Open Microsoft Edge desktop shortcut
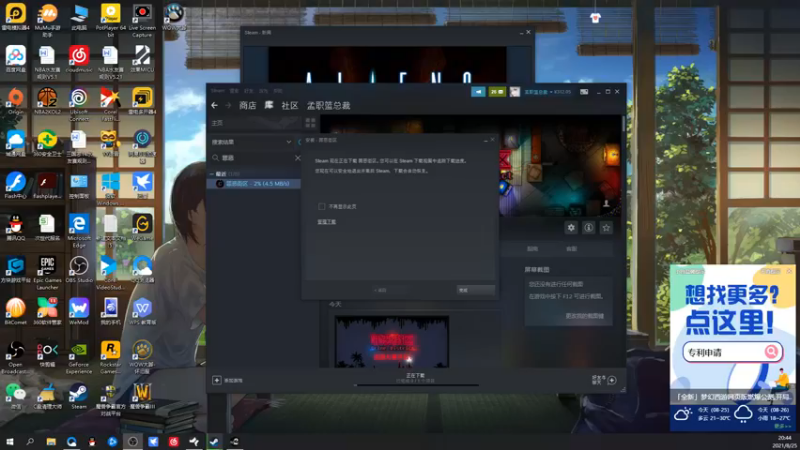Image resolution: width=800 pixels, height=450 pixels. click(x=79, y=231)
